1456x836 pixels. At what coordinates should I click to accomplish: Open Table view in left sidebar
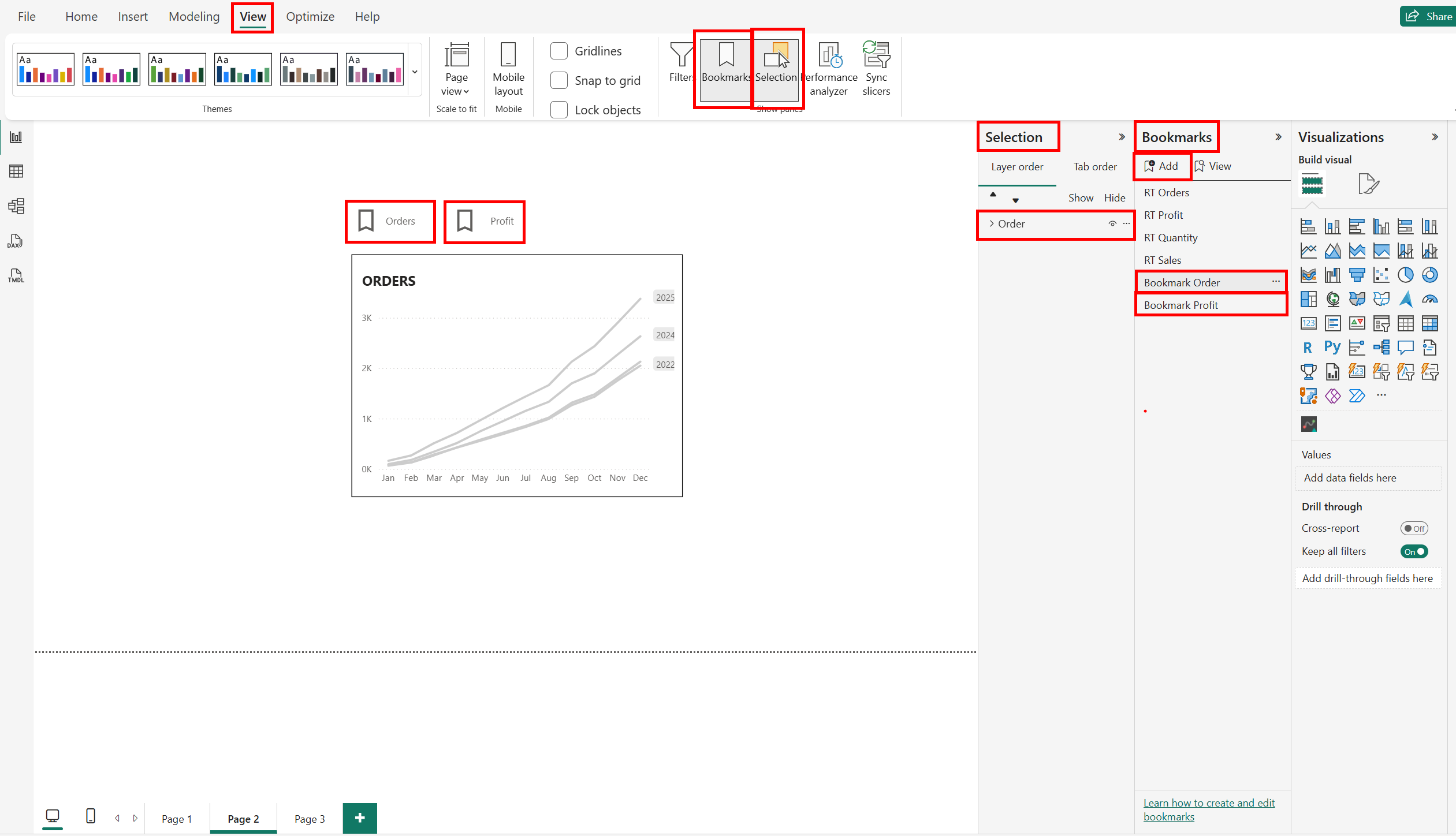coord(16,171)
